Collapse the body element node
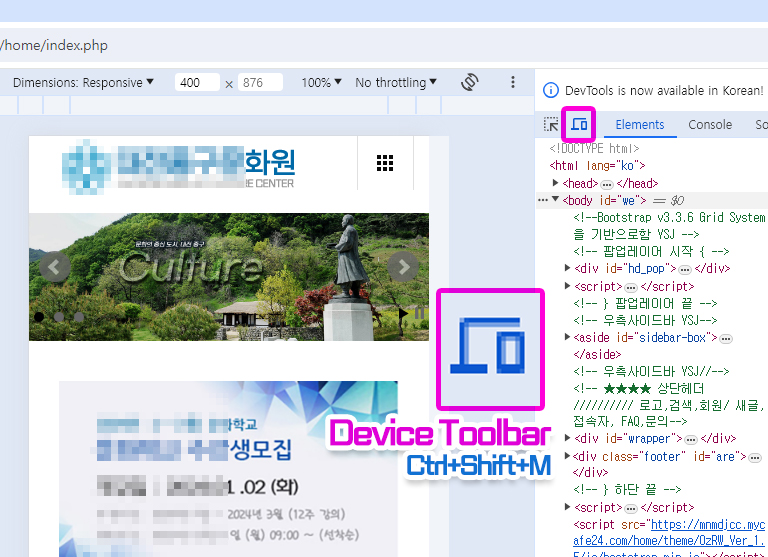Screen dimensions: 768x557 click(556, 200)
